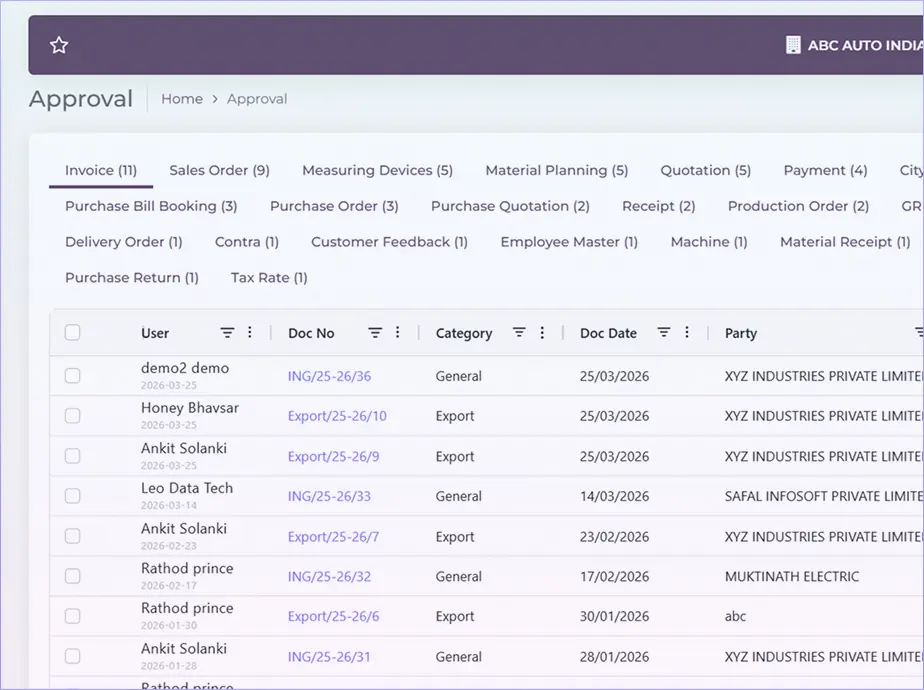Toggle the select-all header checkbox

coord(72,332)
